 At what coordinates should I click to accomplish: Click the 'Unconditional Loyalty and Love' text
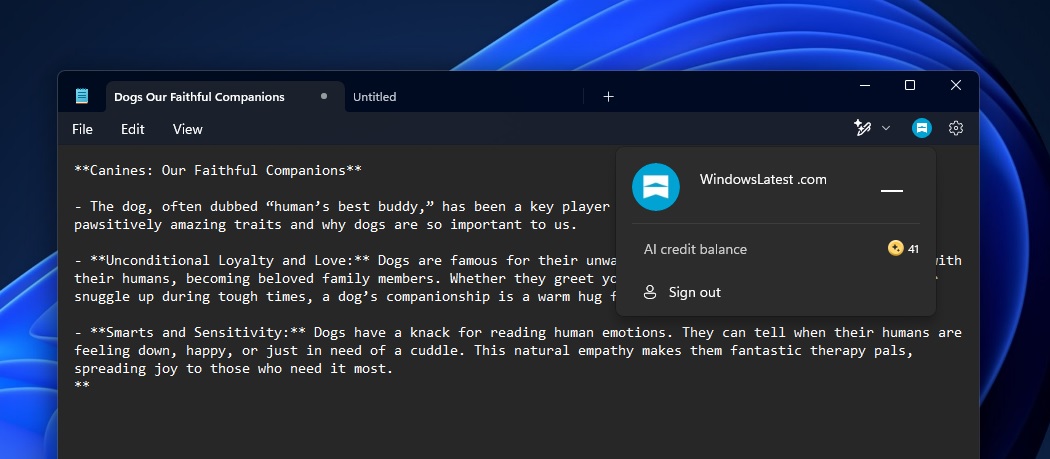pyautogui.click(x=230, y=260)
